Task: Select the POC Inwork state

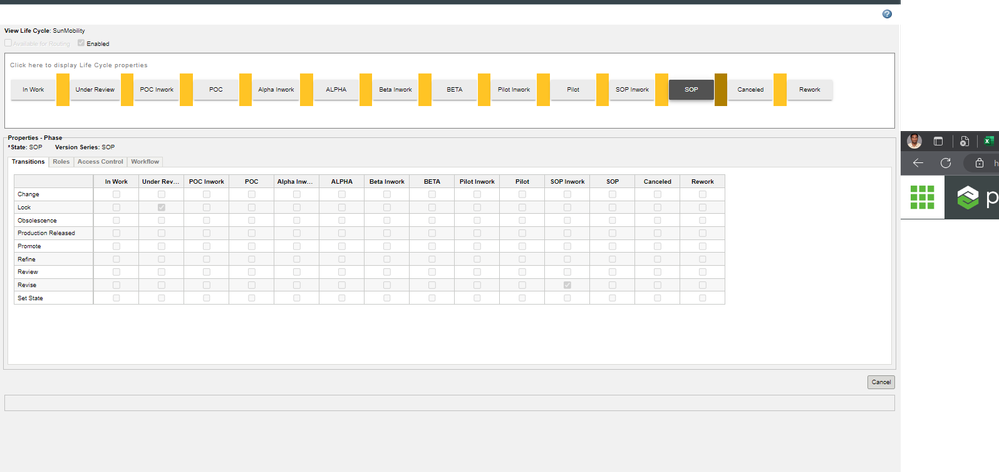Action: point(157,90)
